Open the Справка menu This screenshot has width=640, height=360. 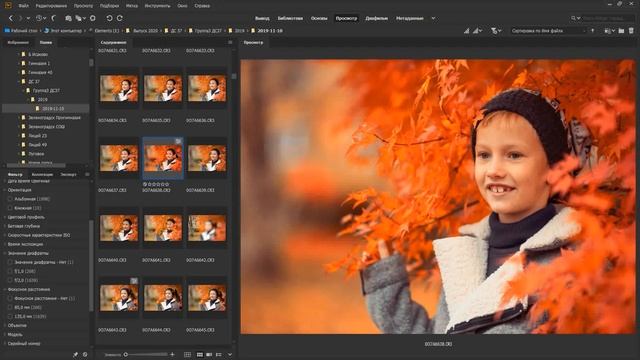[x=202, y=6]
